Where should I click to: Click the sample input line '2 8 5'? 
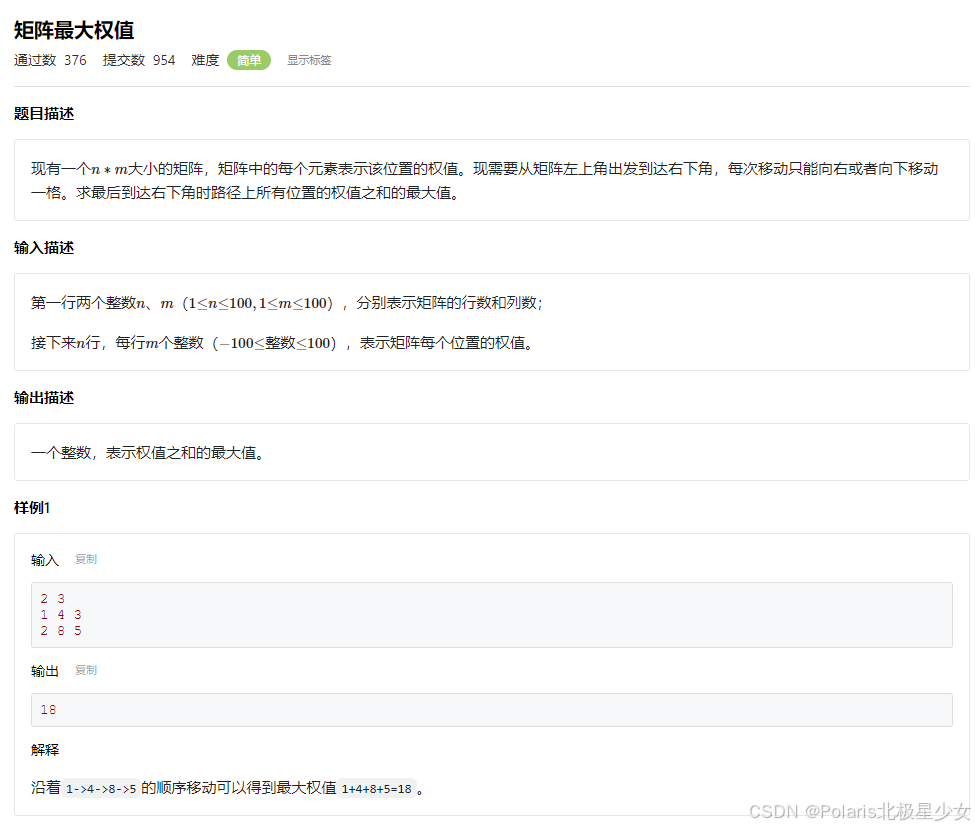click(x=61, y=631)
